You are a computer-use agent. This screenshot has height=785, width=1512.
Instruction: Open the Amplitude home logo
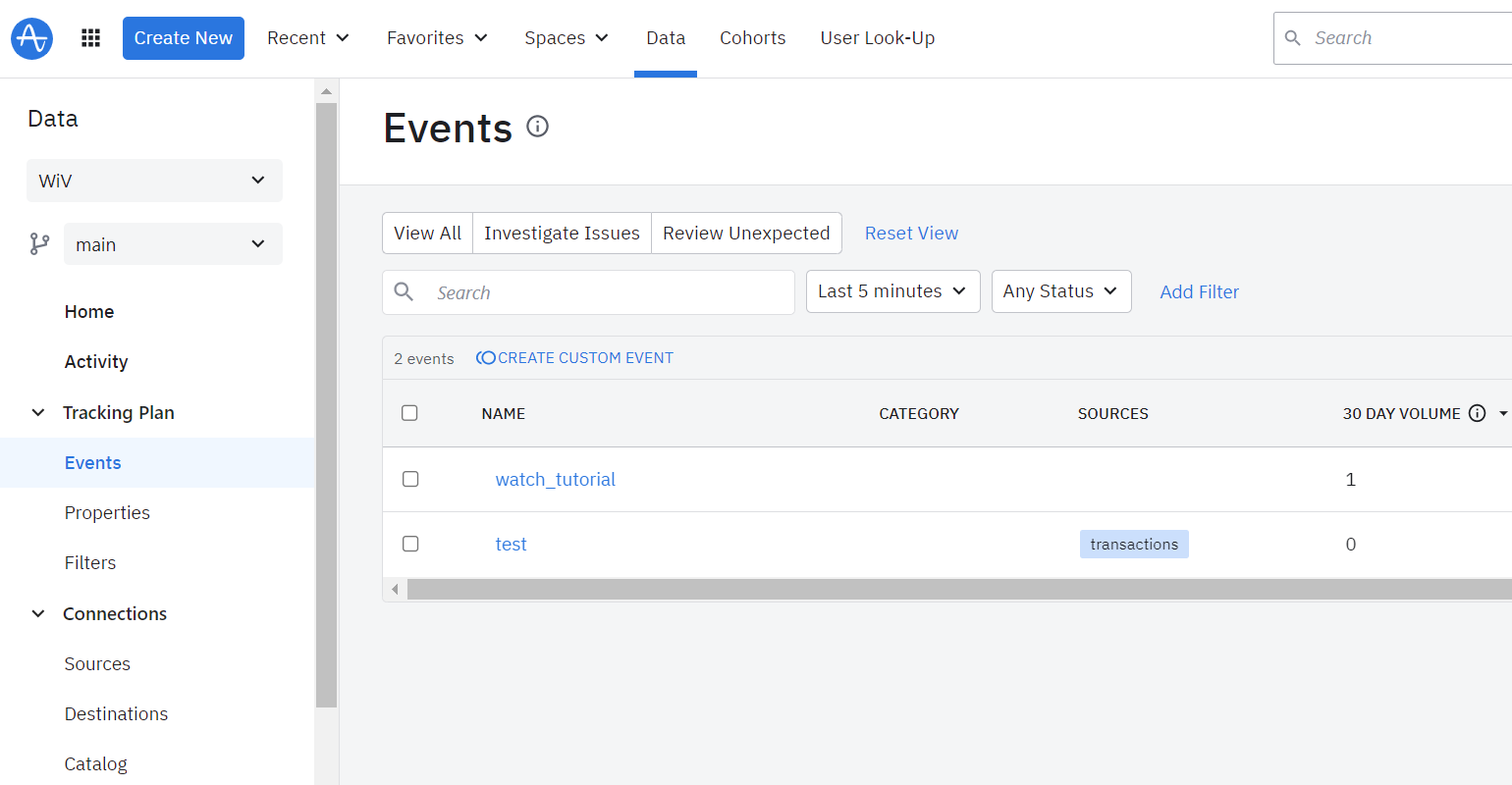[31, 38]
